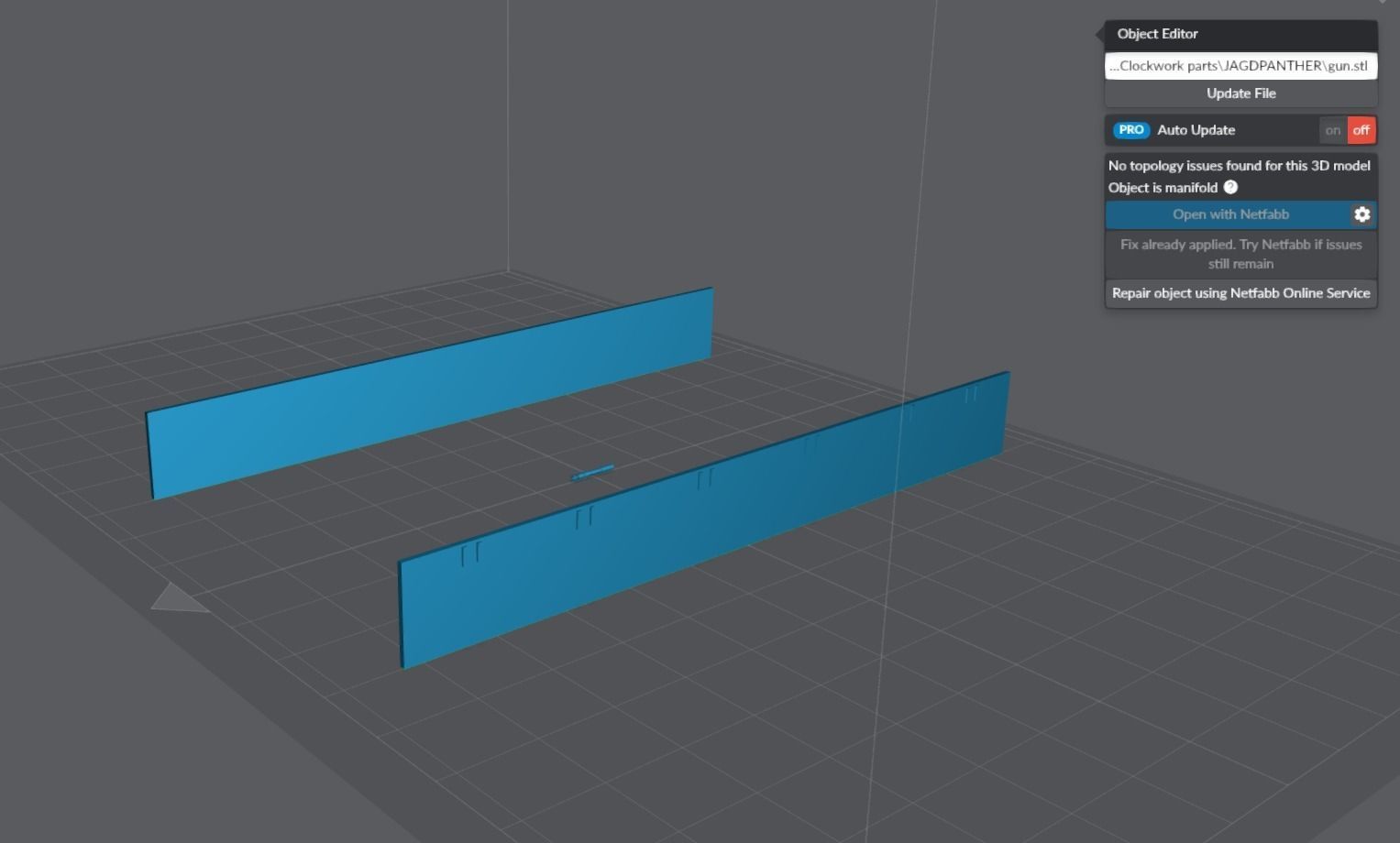Switch Auto Update to on
This screenshot has width=1400, height=843.
1333,130
